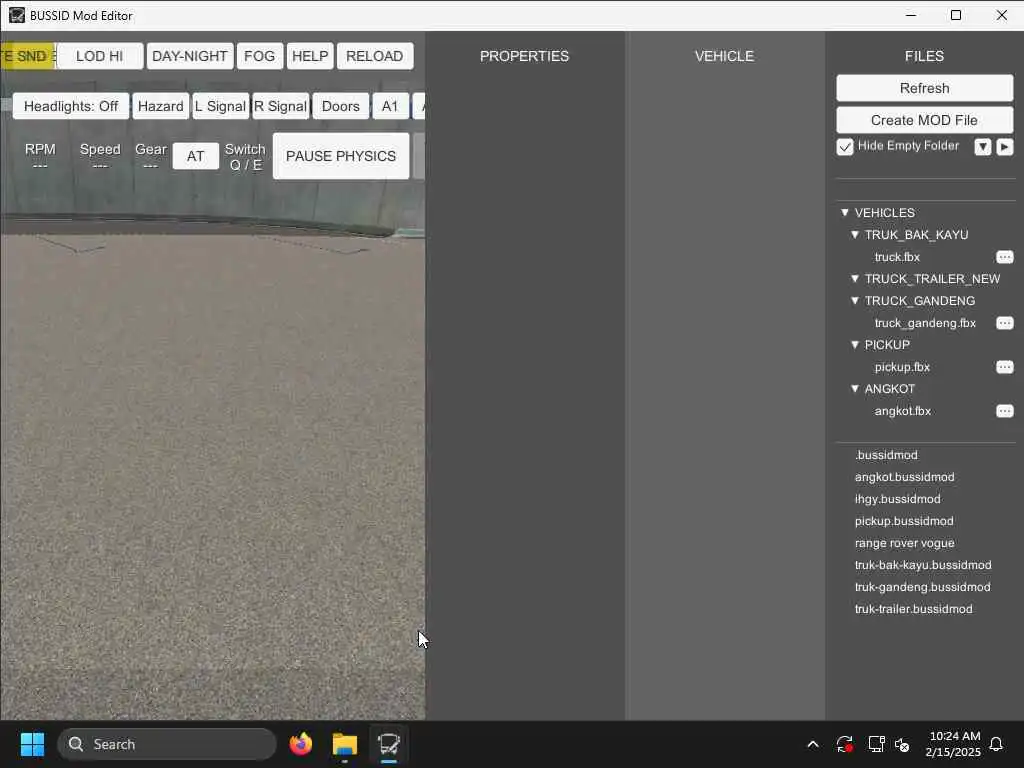Open File Explorer from the taskbar

pyautogui.click(x=345, y=744)
